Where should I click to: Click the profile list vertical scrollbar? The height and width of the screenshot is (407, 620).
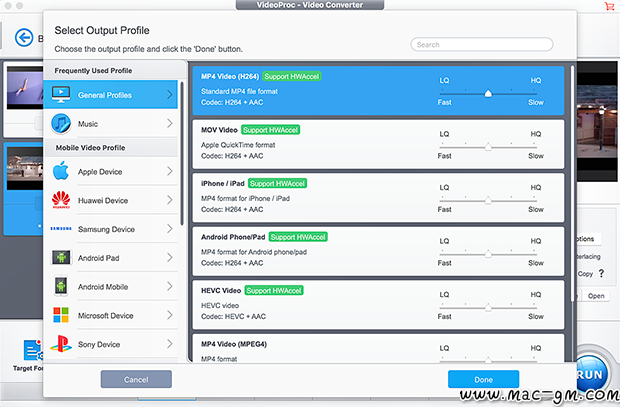coord(572,183)
